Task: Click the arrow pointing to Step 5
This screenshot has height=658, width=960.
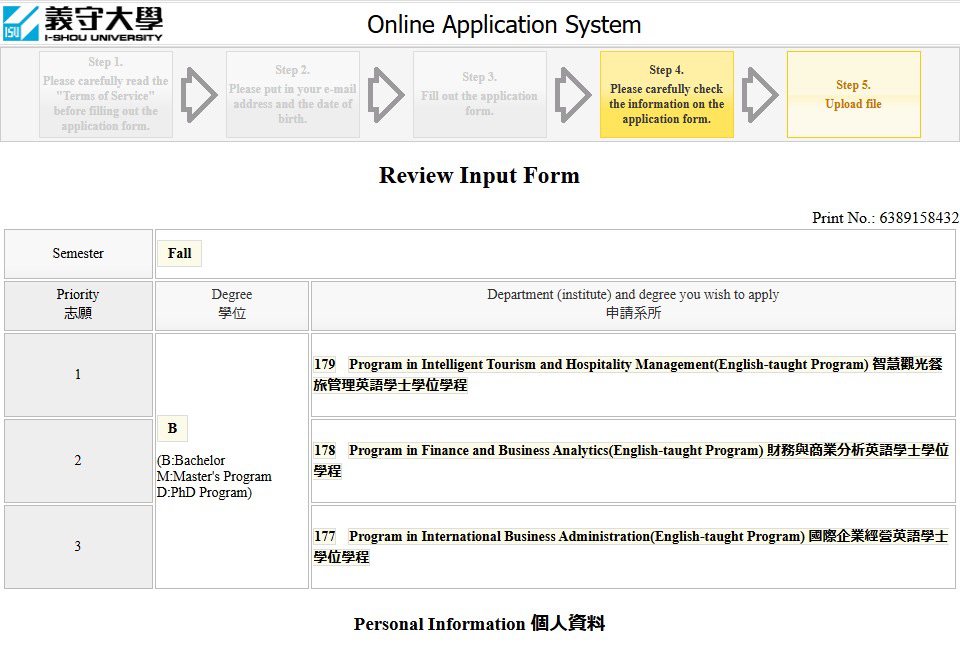Action: [760, 95]
